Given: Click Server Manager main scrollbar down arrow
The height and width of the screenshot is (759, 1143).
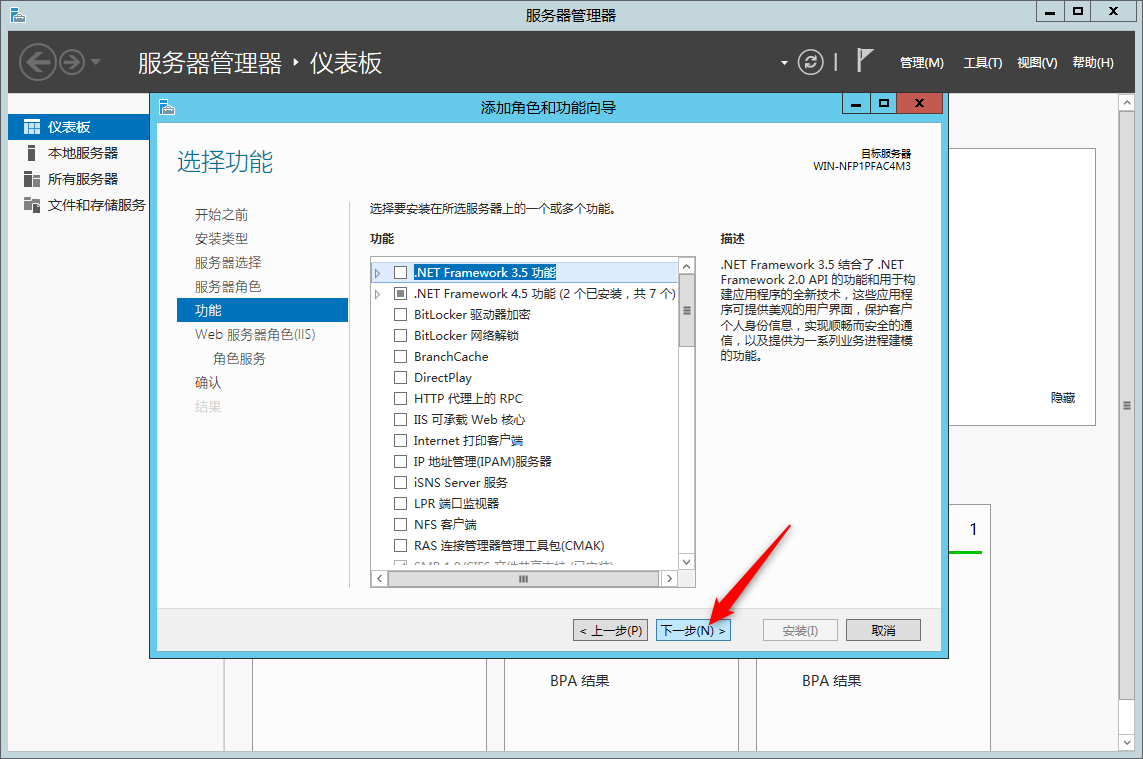Looking at the screenshot, I should click(x=1127, y=742).
